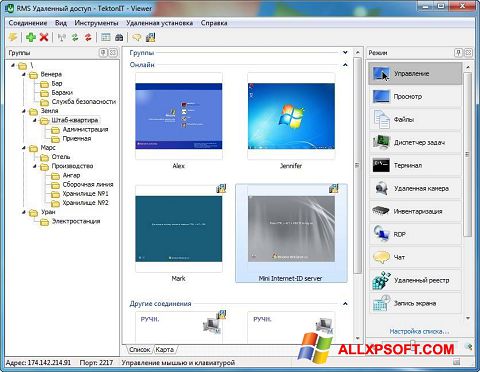Open the Соединение menu
The width and height of the screenshot is (480, 372).
28,23
